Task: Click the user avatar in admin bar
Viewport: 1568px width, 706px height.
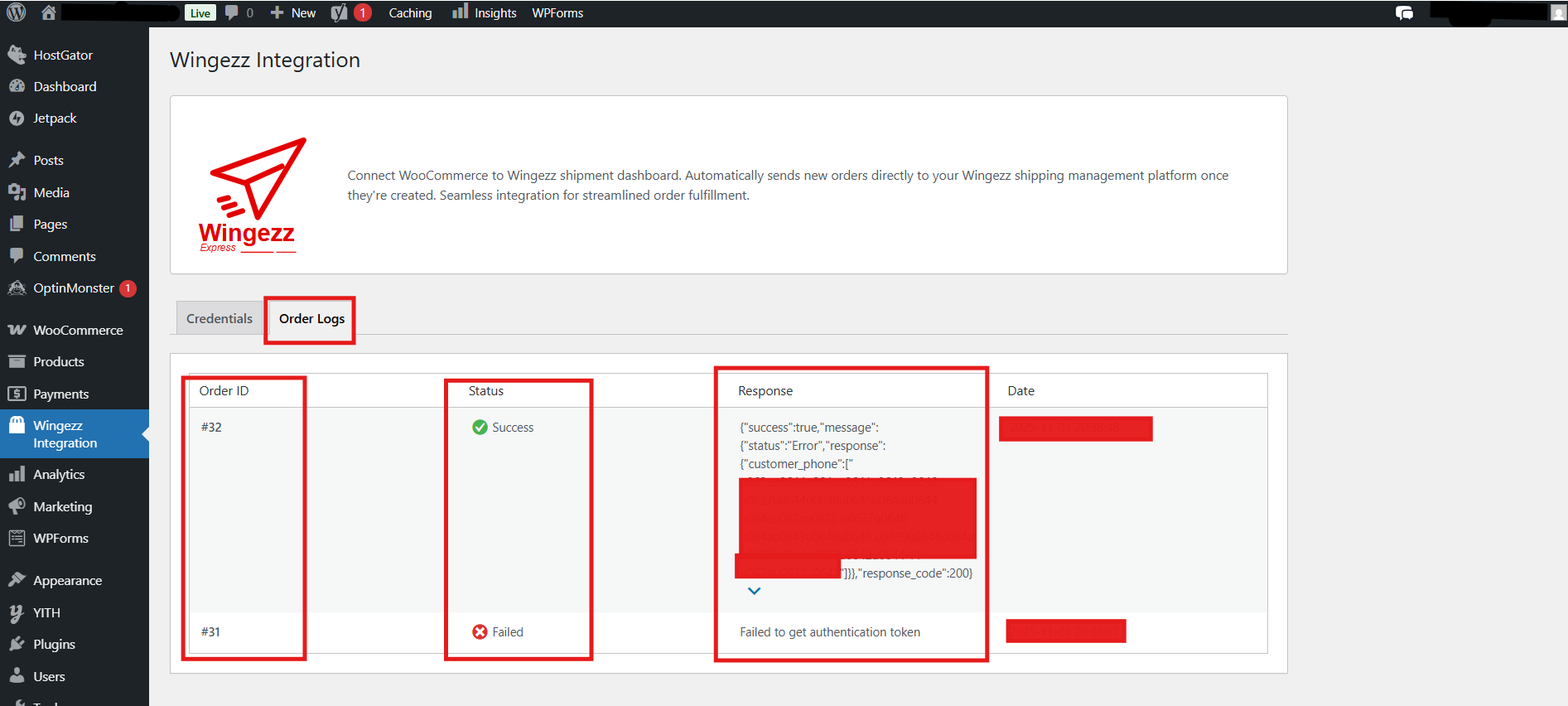Action: click(x=1558, y=12)
